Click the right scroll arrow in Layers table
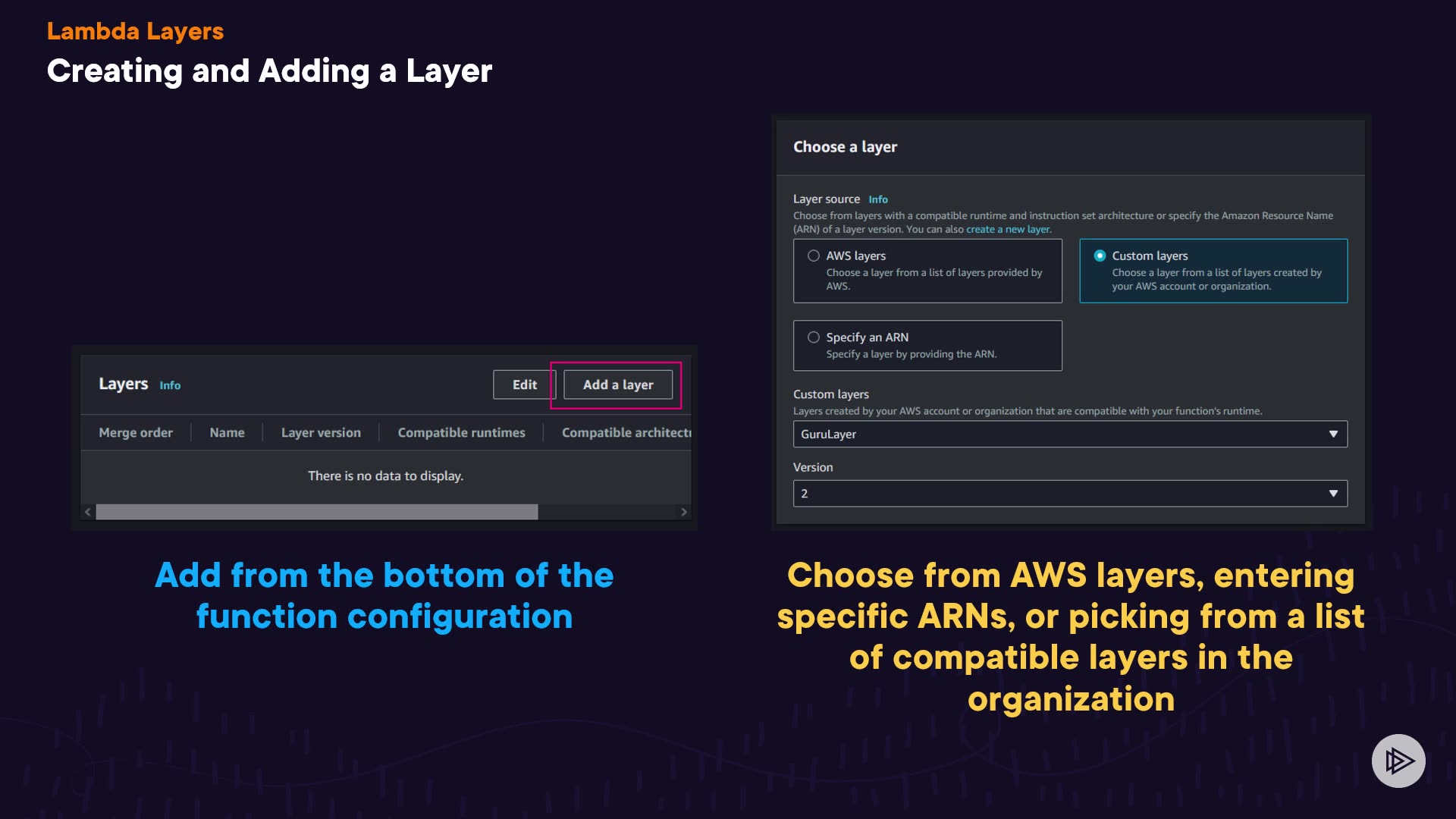 pos(683,512)
